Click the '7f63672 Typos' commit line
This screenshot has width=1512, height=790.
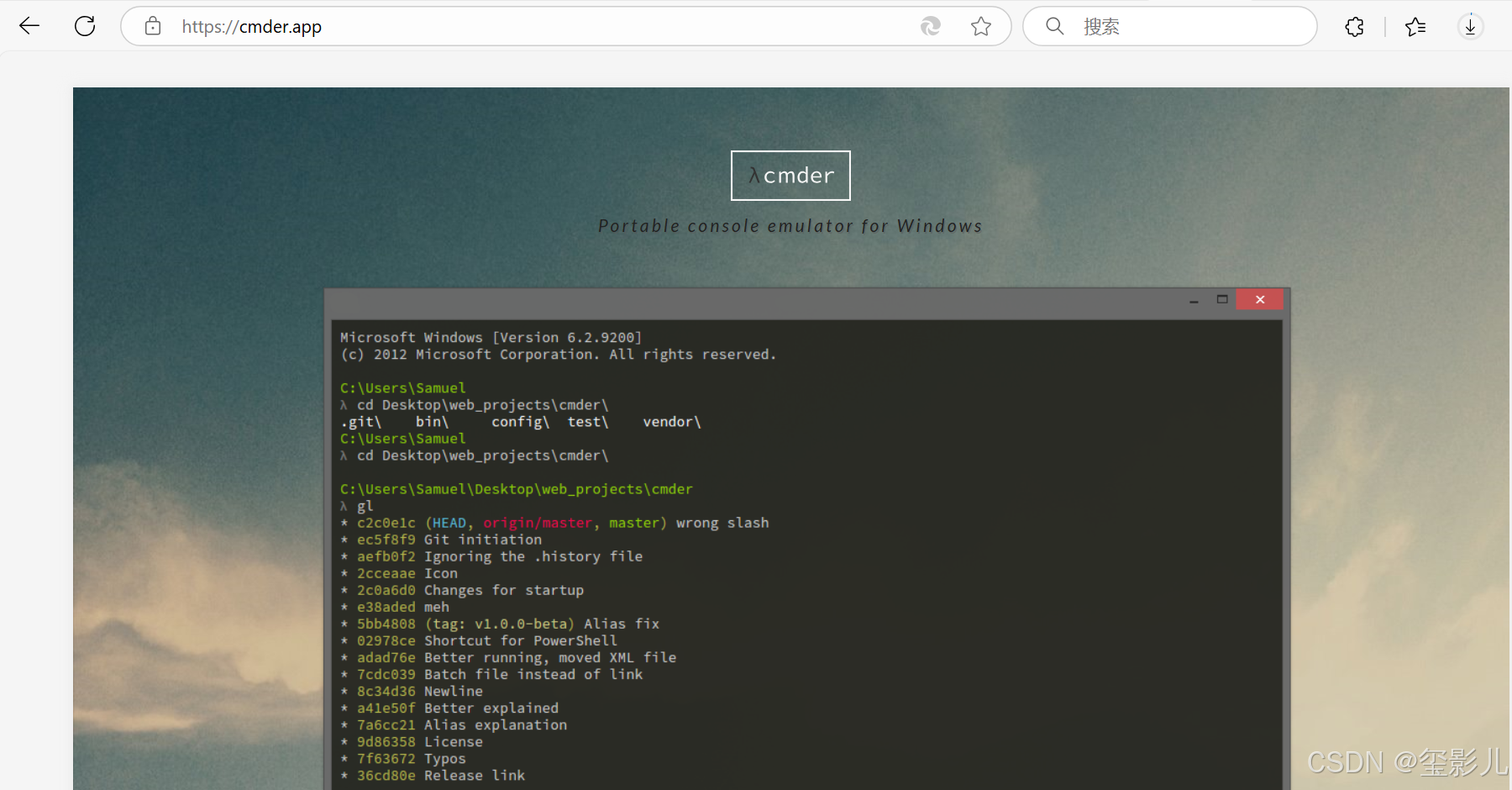coord(403,758)
